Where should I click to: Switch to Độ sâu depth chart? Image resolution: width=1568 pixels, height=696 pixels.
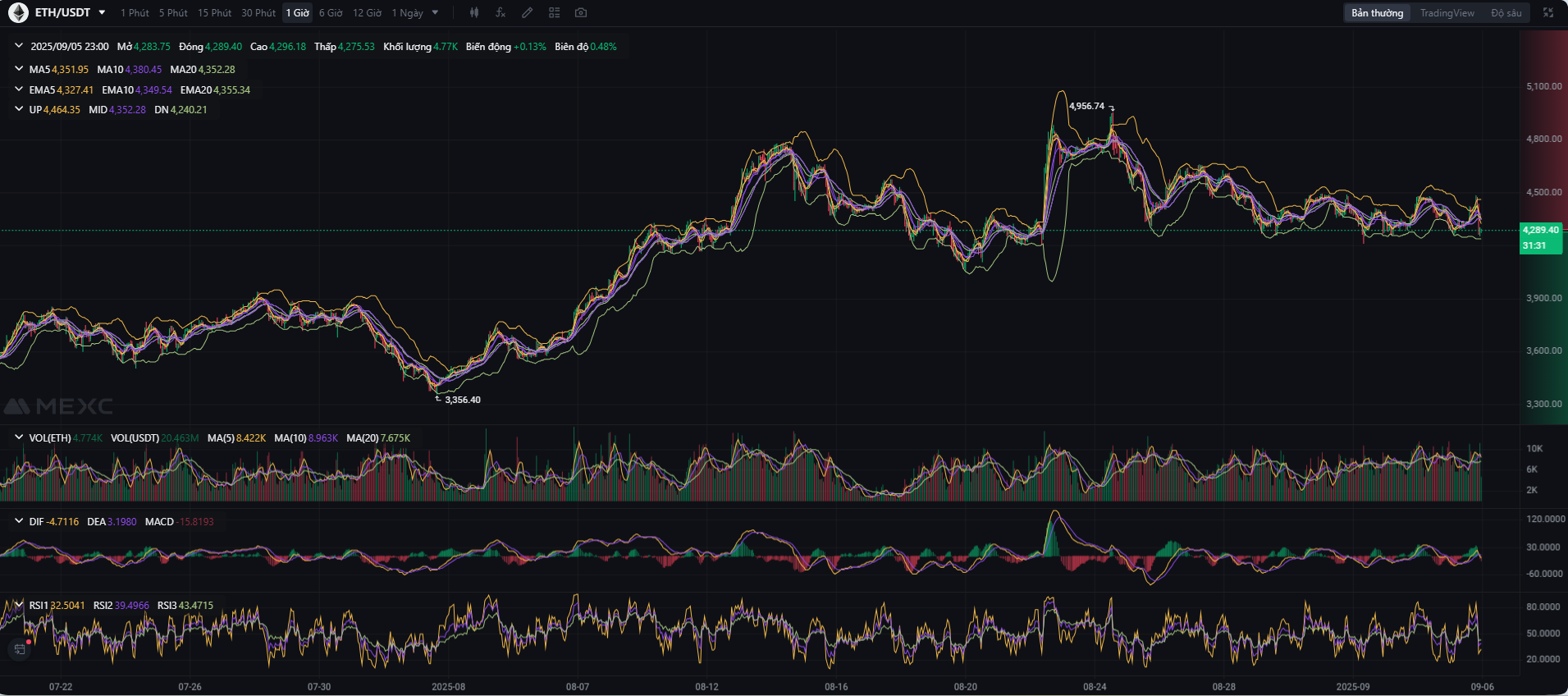[x=1506, y=13]
